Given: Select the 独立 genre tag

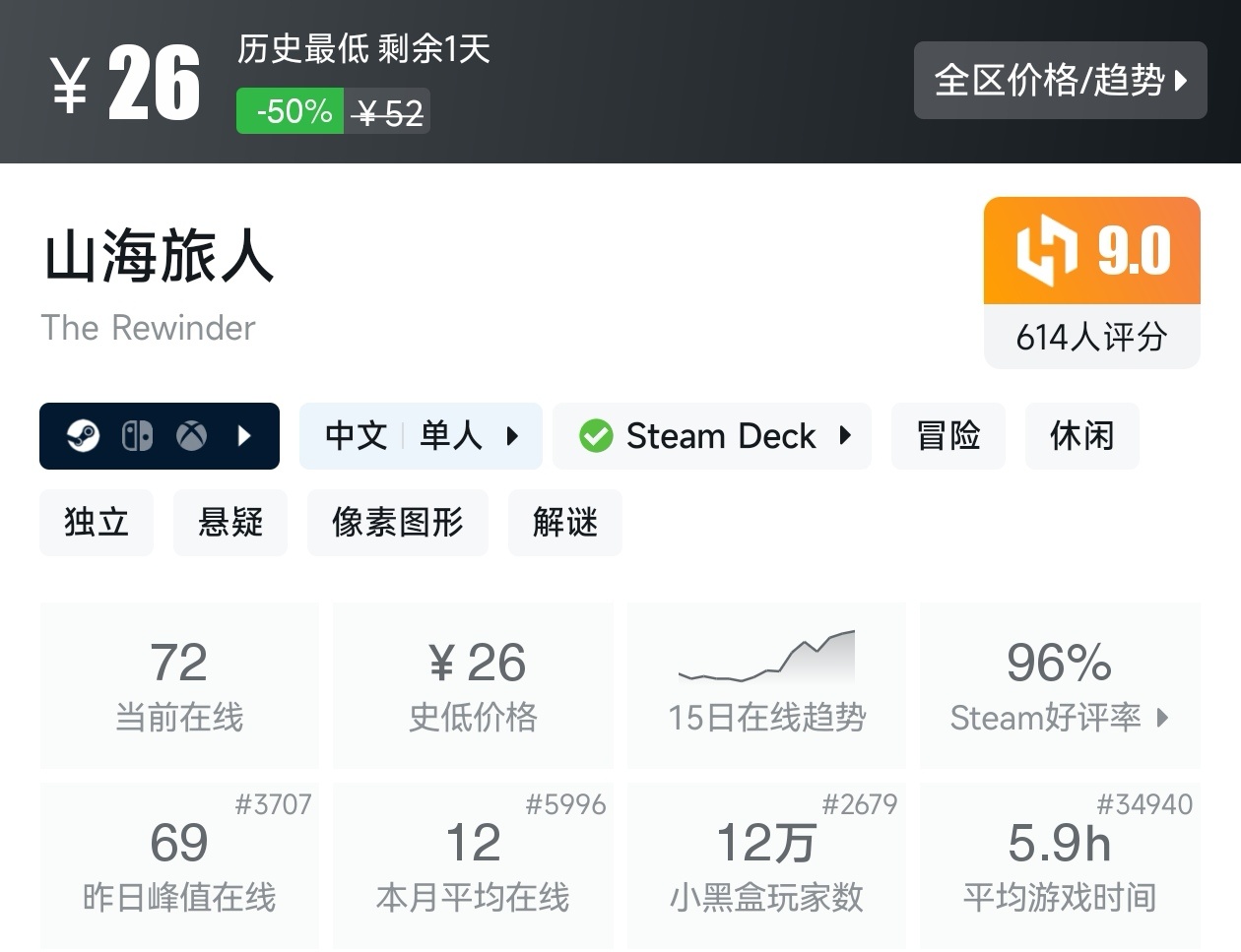Looking at the screenshot, I should [97, 522].
